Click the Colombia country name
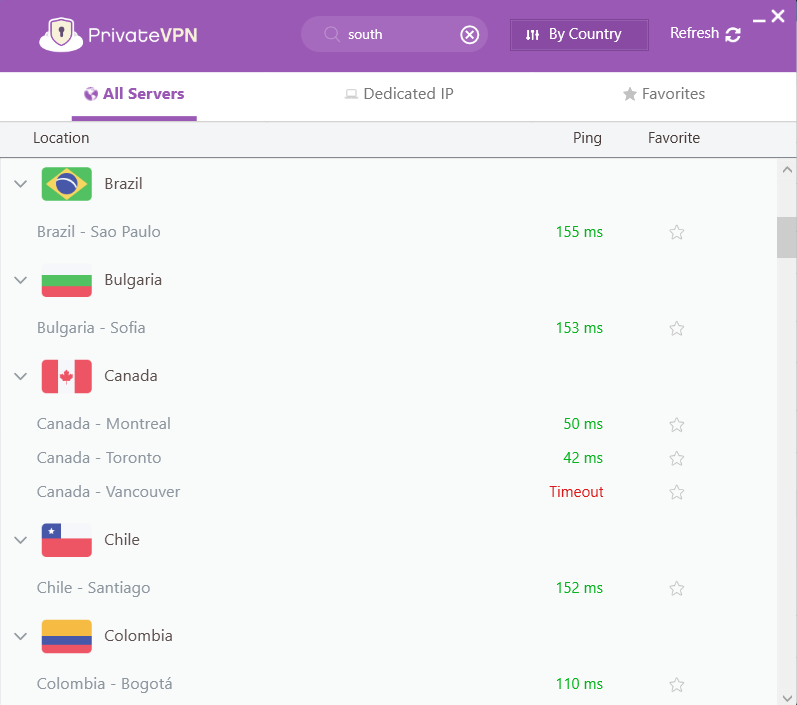Screen dimensions: 797x705 point(138,636)
